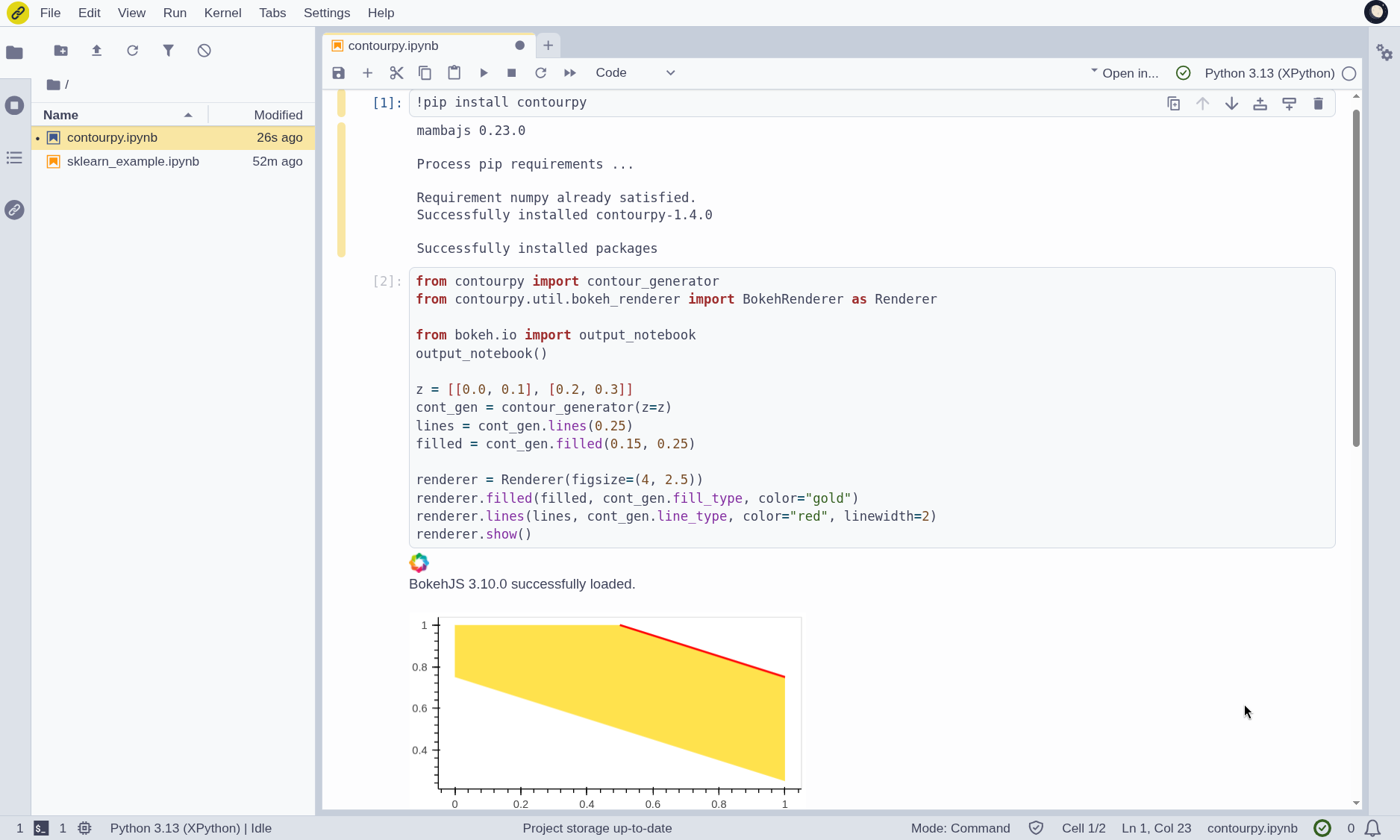This screenshot has height=840, width=1400.
Task: Sort files by Modified column
Action: point(260,115)
